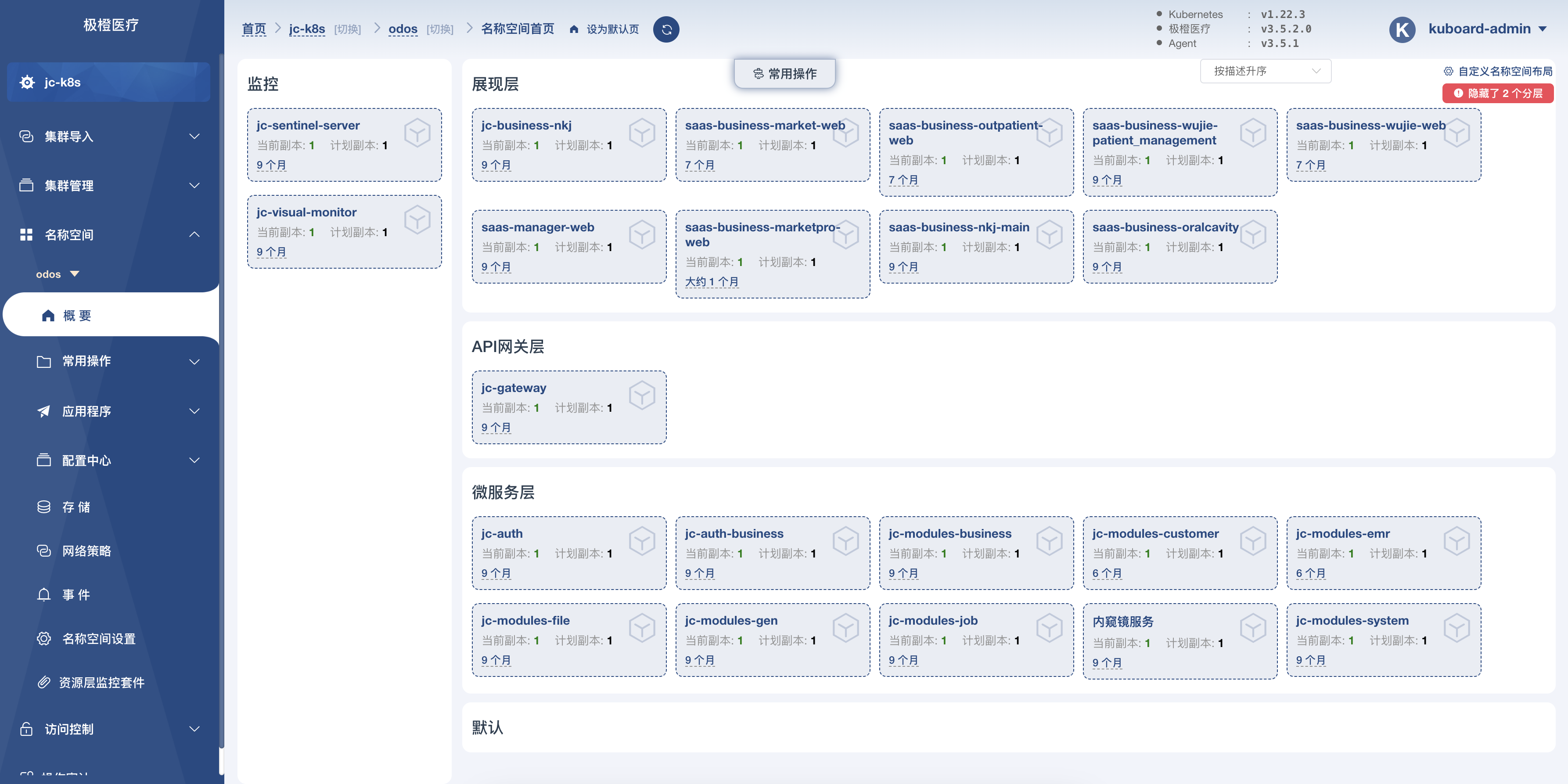Open the saas-business-marketpro-web workload card
This screenshot has height=784, width=1568.
(773, 254)
